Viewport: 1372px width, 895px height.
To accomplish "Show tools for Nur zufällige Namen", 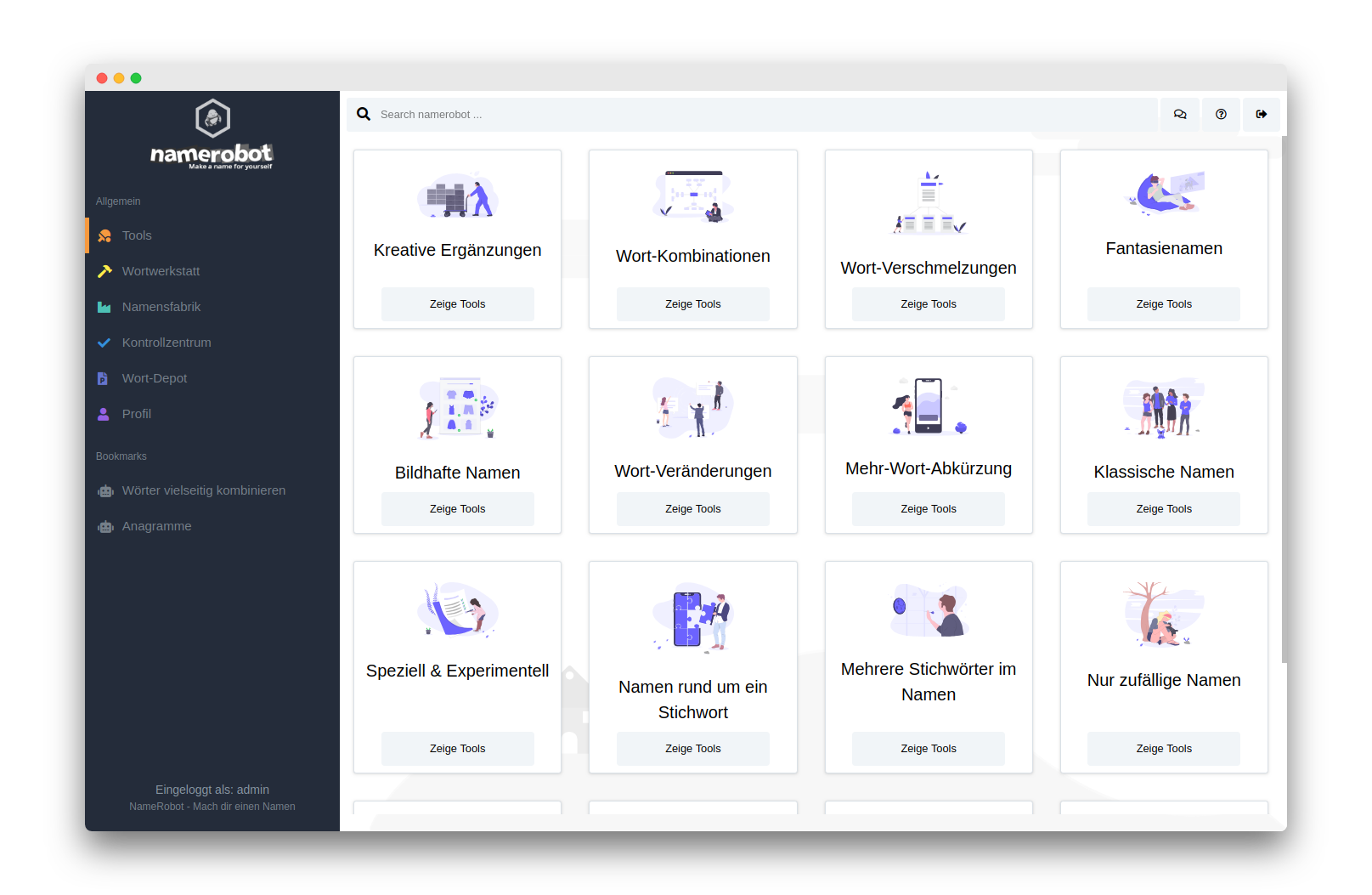I will tap(1163, 749).
